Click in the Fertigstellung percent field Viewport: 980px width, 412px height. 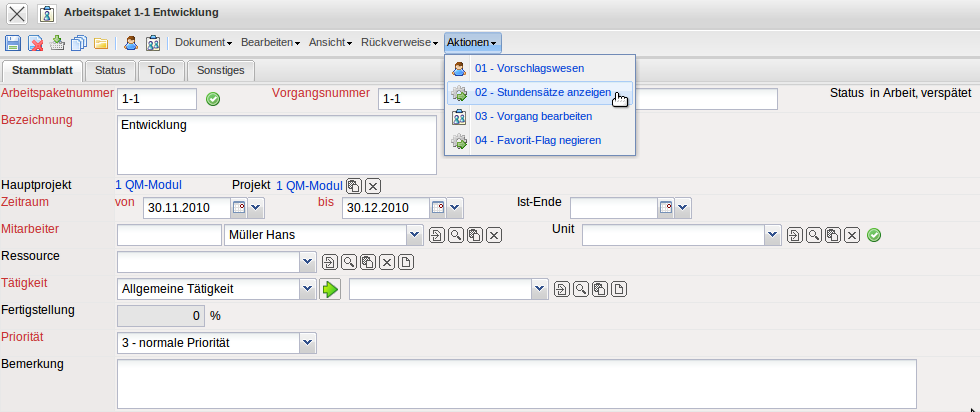161,316
